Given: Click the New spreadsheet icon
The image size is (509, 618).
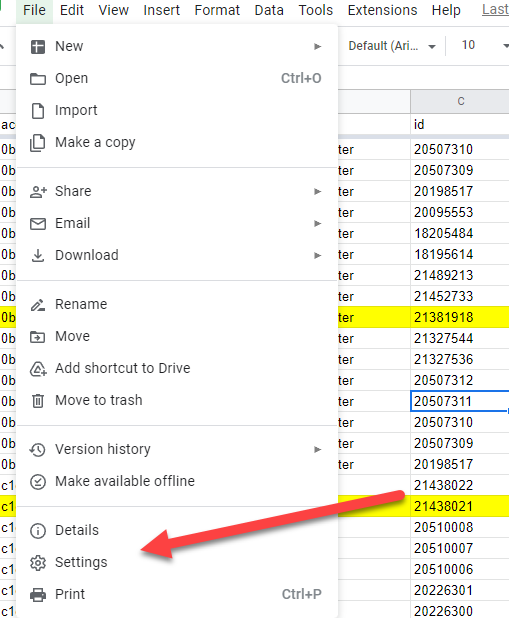Looking at the screenshot, I should [38, 47].
